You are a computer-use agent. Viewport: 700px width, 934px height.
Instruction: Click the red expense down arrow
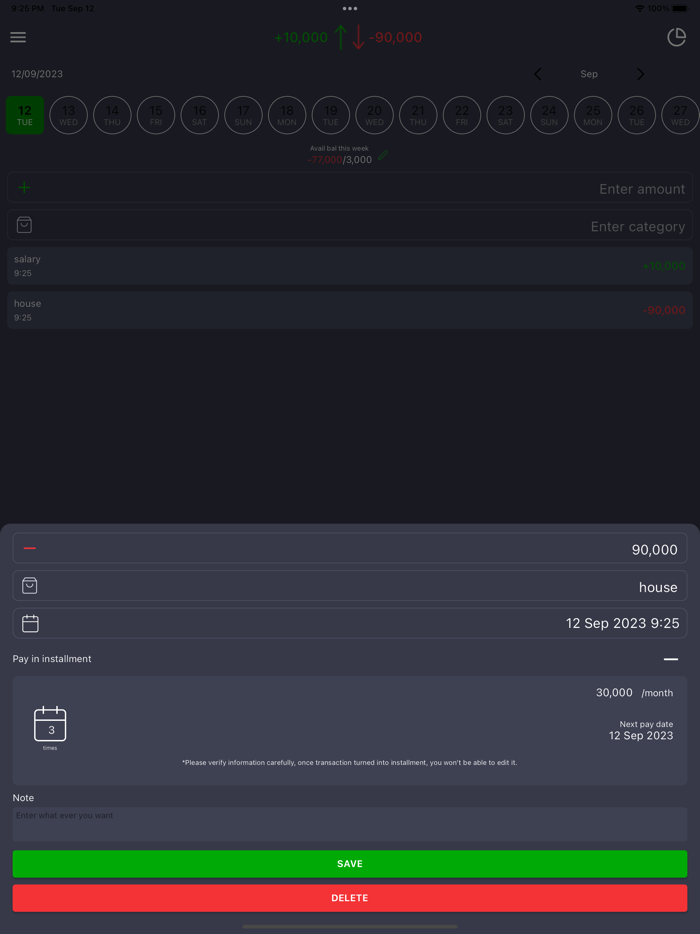tap(357, 37)
